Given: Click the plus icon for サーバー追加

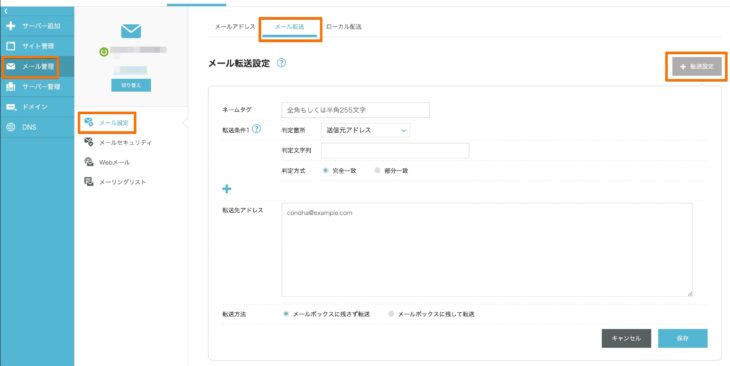Looking at the screenshot, I should [11, 26].
